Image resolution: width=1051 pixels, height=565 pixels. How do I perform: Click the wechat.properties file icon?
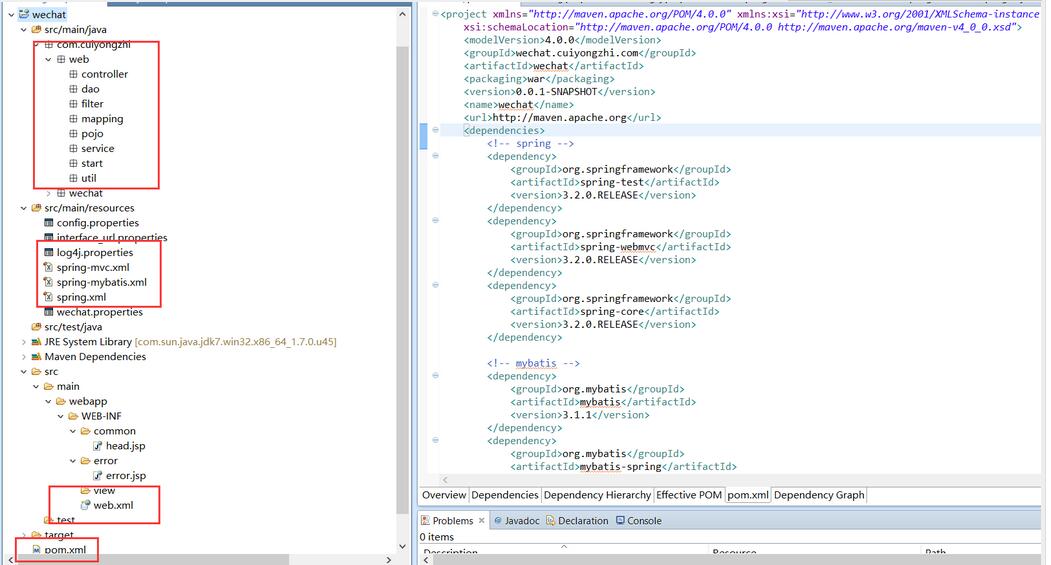pyautogui.click(x=48, y=312)
